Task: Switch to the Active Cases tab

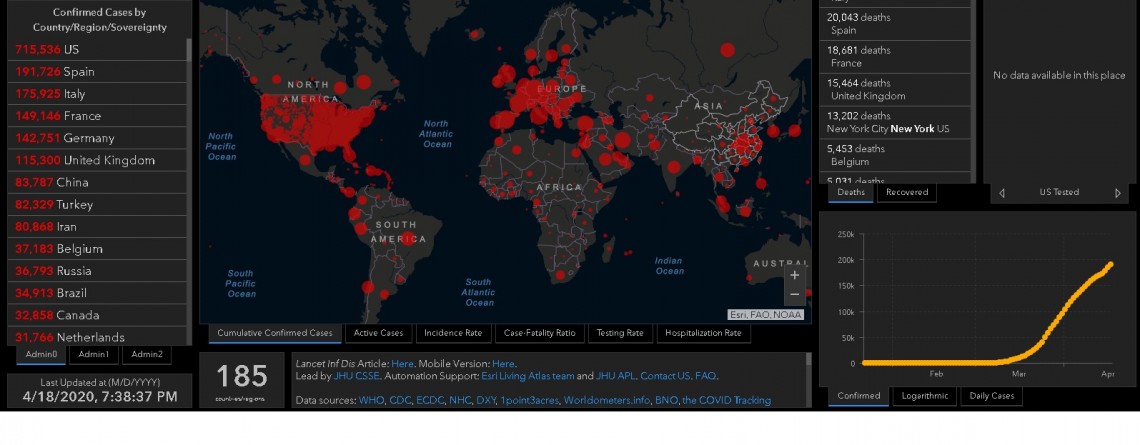Action: coord(379,333)
